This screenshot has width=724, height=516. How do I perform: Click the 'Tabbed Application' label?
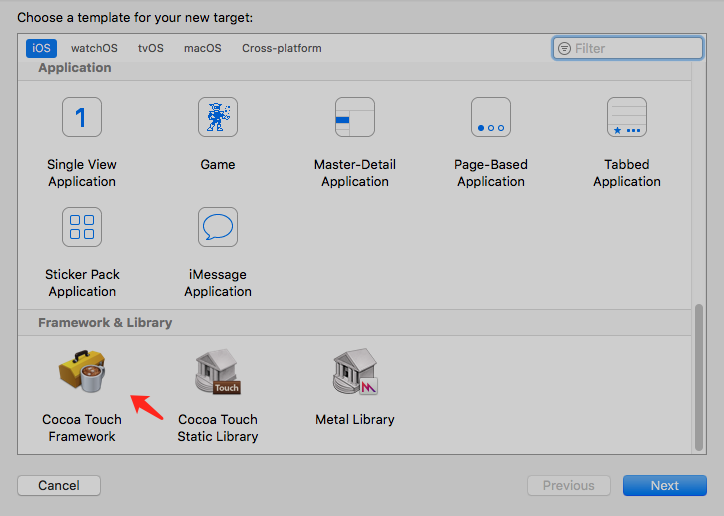click(x=627, y=173)
